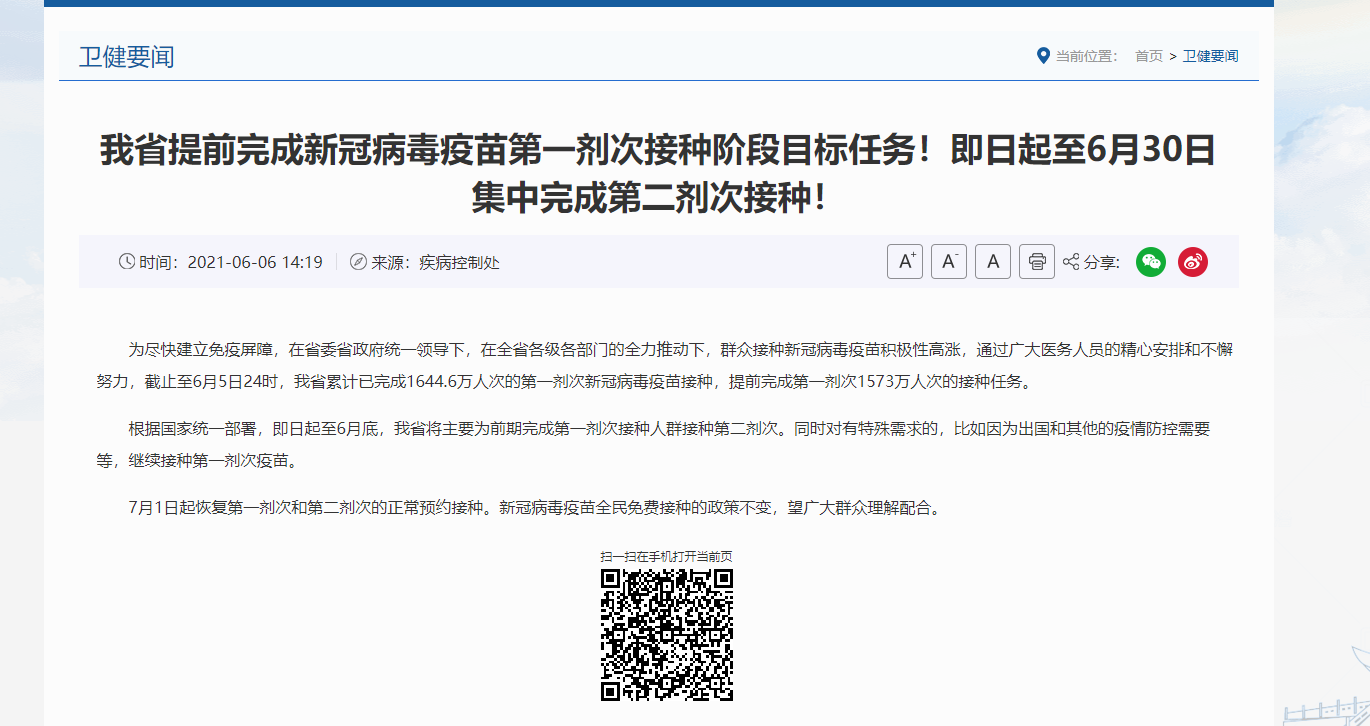Select the A+ icon to enlarge text
This screenshot has height=726, width=1370.
coord(904,261)
